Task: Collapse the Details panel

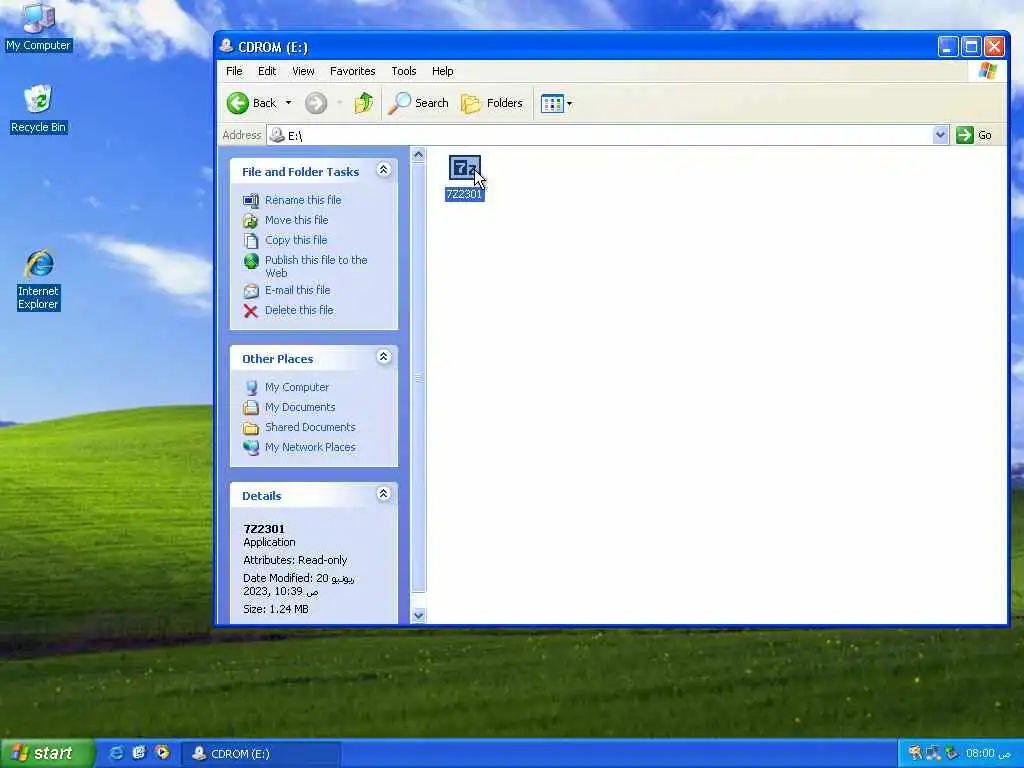Action: click(383, 494)
